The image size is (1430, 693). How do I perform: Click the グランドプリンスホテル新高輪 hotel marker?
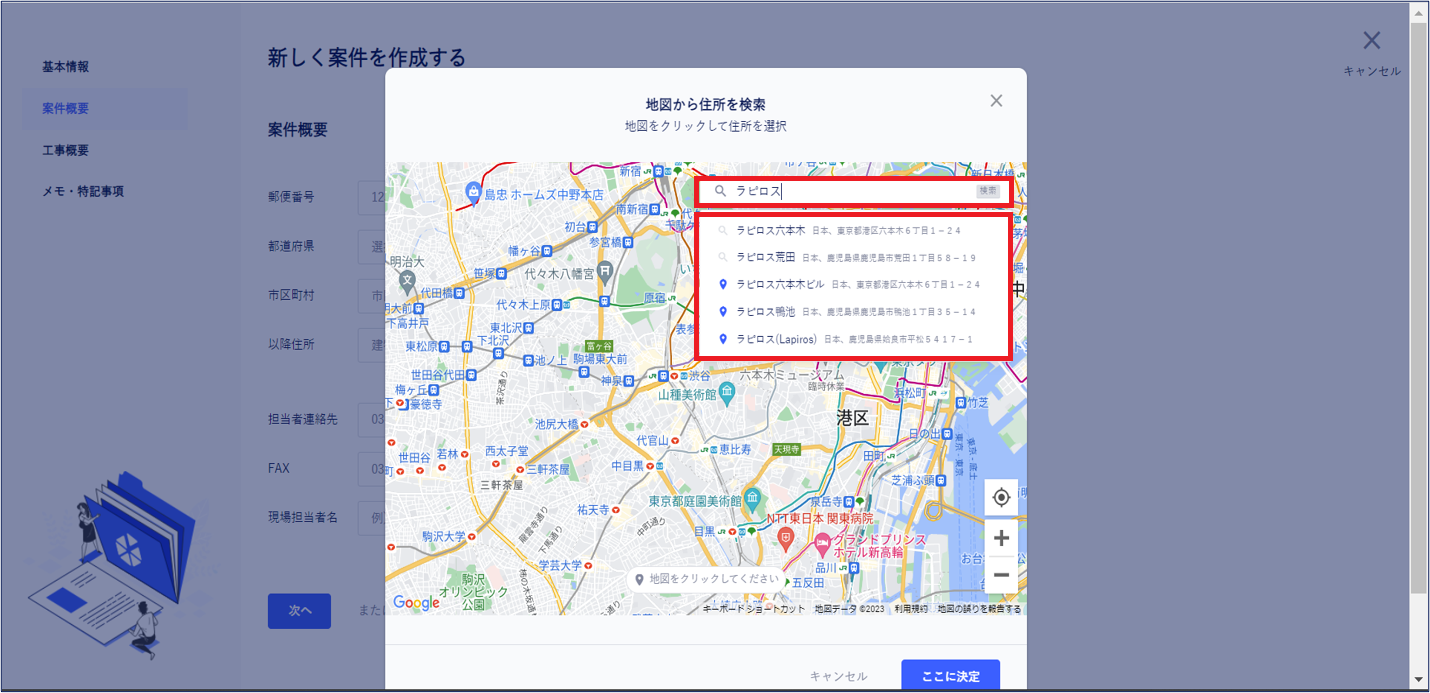[x=822, y=546]
